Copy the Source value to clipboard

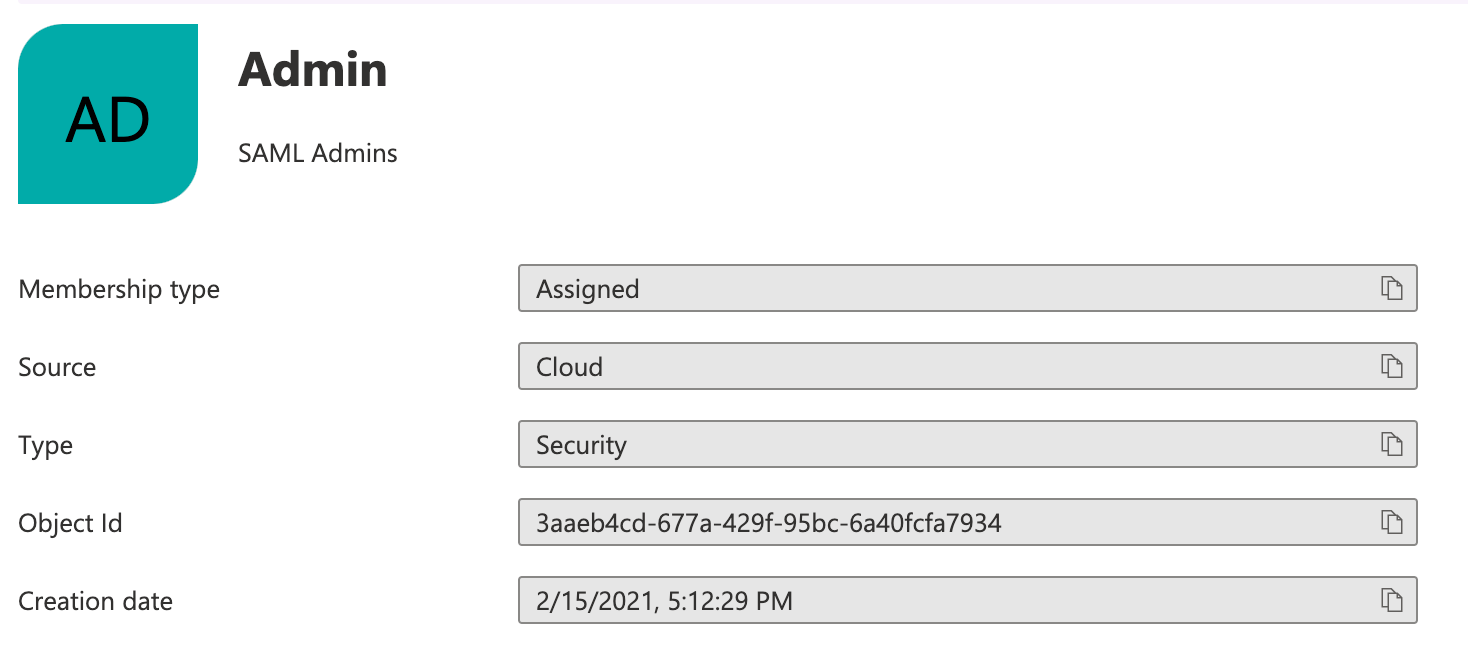click(x=1392, y=366)
